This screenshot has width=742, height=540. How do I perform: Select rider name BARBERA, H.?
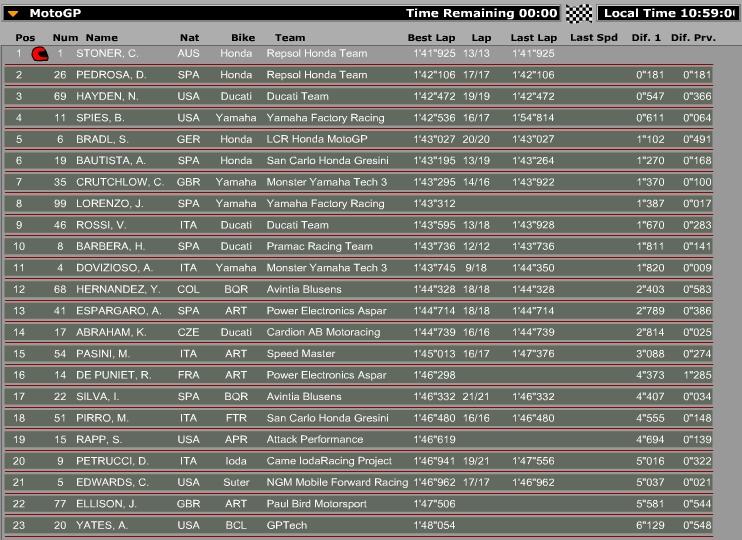point(111,246)
